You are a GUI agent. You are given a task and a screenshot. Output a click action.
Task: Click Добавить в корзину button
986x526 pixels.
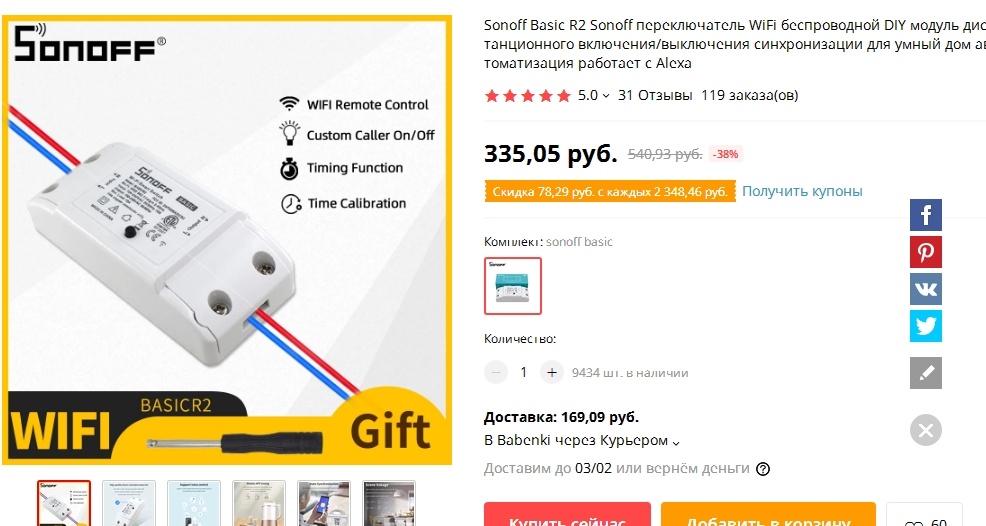click(x=768, y=514)
